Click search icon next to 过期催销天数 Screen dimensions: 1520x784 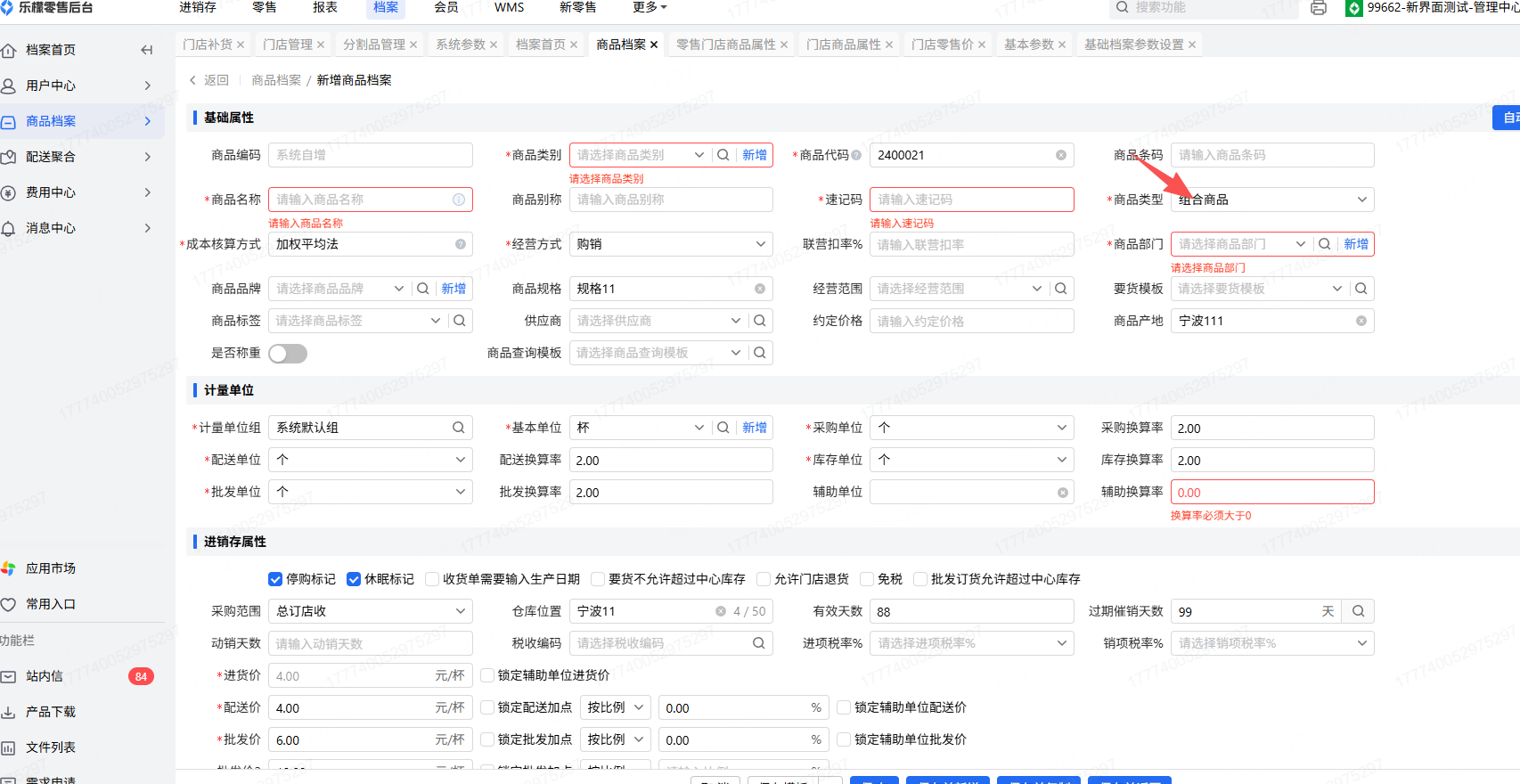pyautogui.click(x=1359, y=611)
